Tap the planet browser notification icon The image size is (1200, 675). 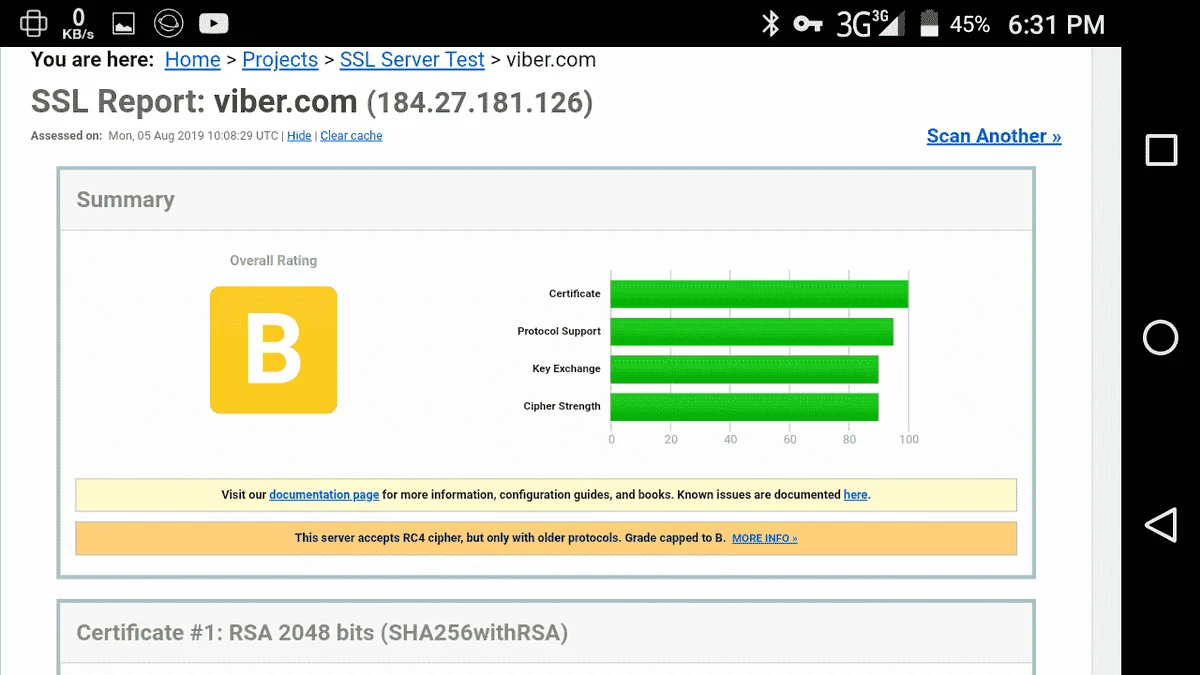click(x=168, y=23)
